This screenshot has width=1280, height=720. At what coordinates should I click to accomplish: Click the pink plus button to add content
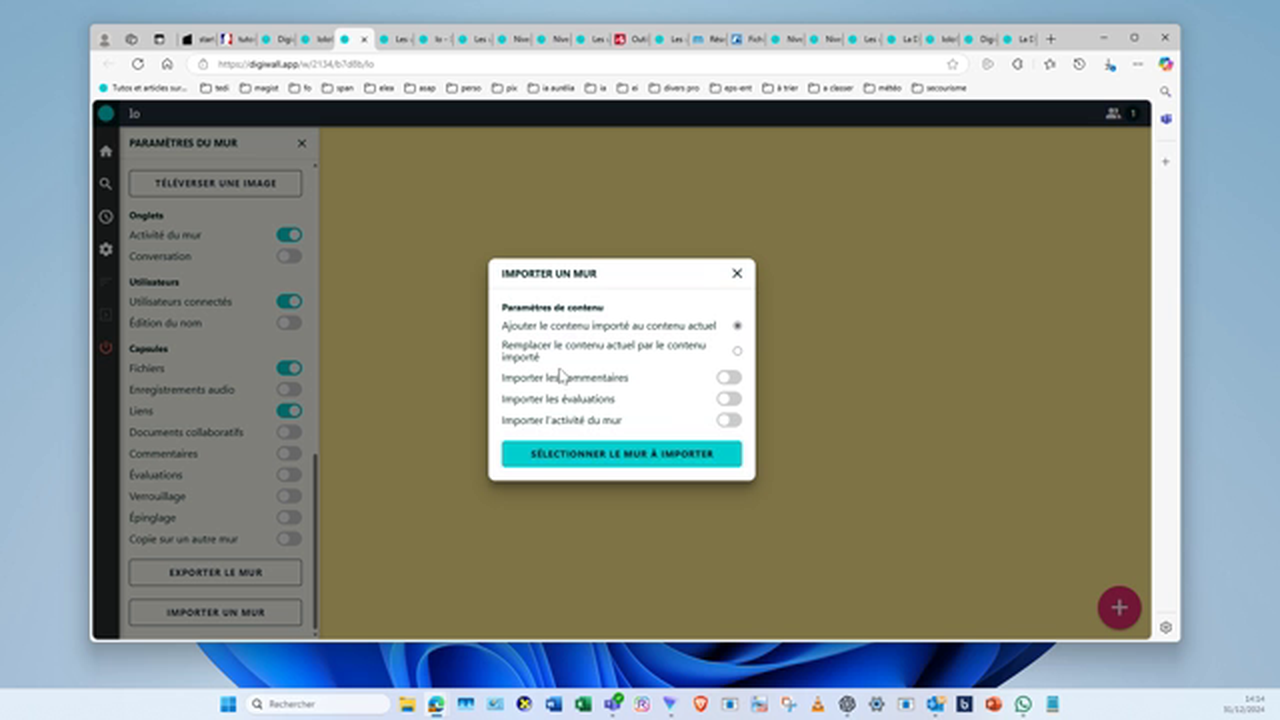pyautogui.click(x=1119, y=607)
